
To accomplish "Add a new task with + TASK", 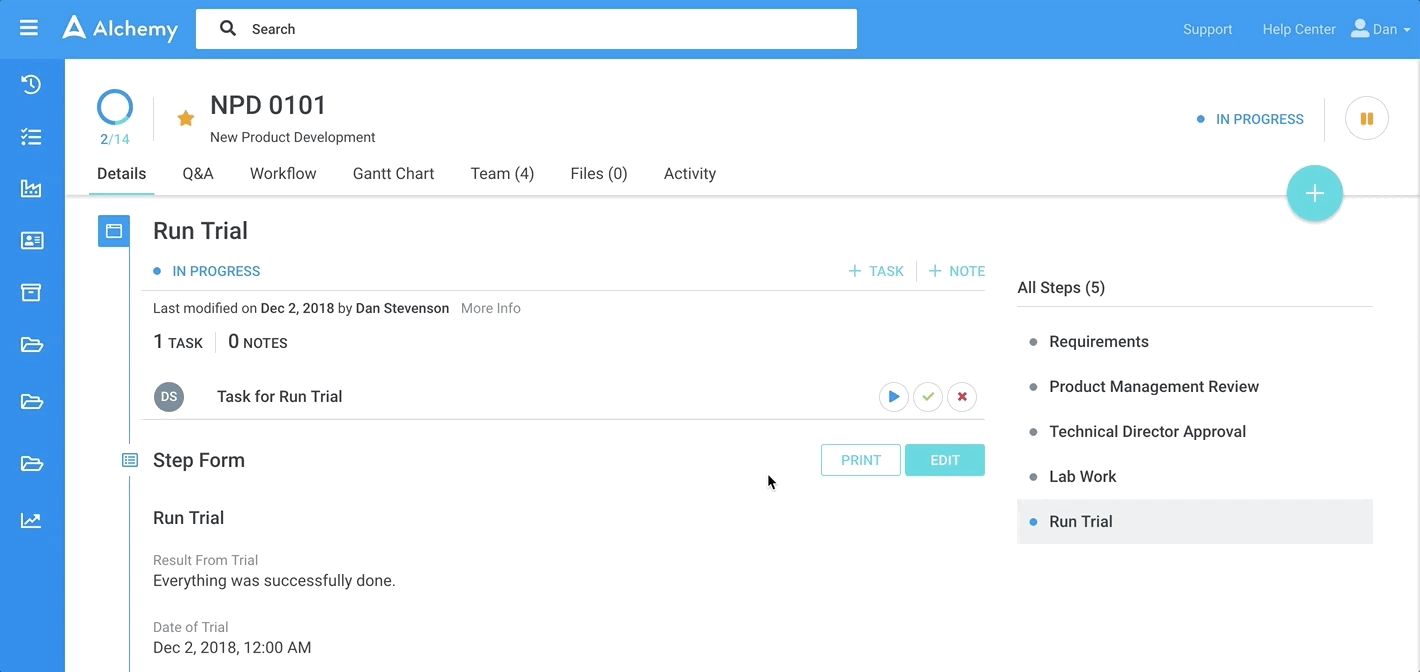I will tap(876, 271).
